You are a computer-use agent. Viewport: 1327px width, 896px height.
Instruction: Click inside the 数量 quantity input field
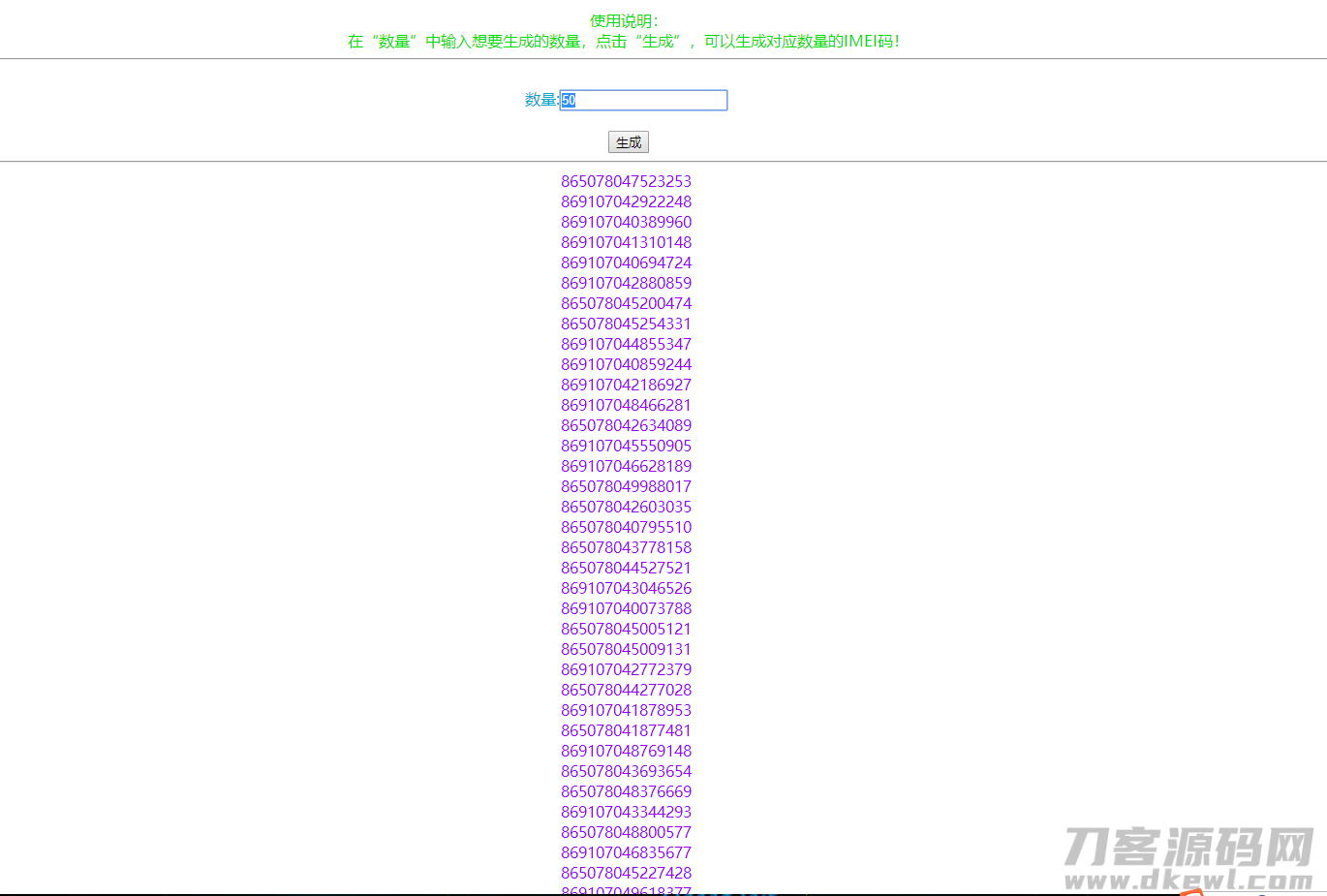tap(642, 100)
